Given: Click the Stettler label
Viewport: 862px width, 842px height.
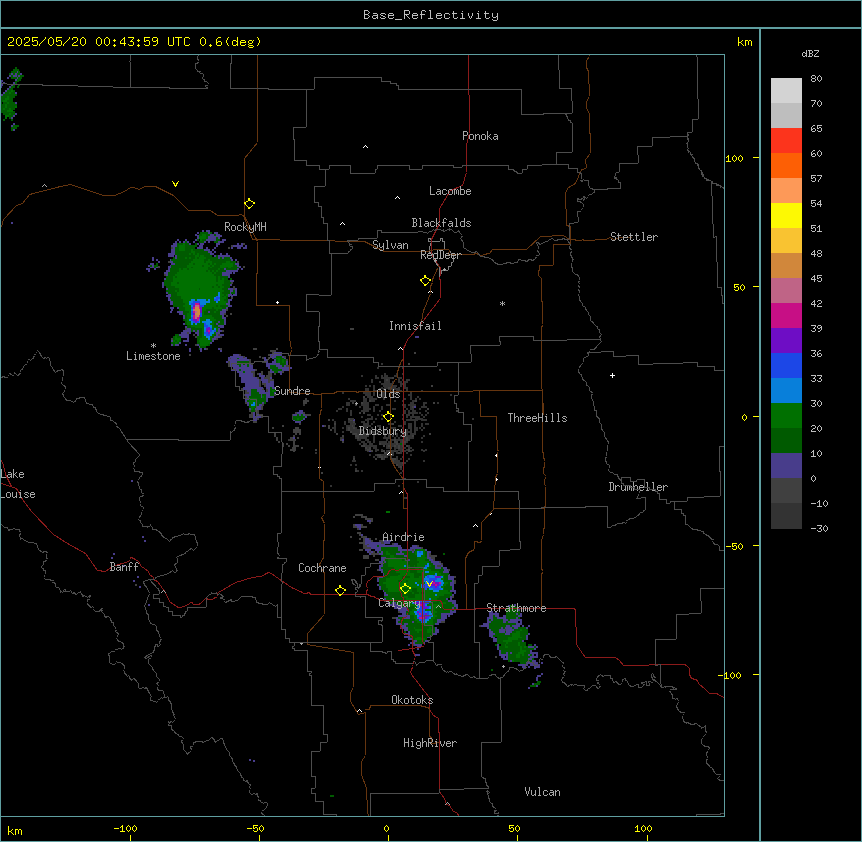Looking at the screenshot, I should point(634,237).
